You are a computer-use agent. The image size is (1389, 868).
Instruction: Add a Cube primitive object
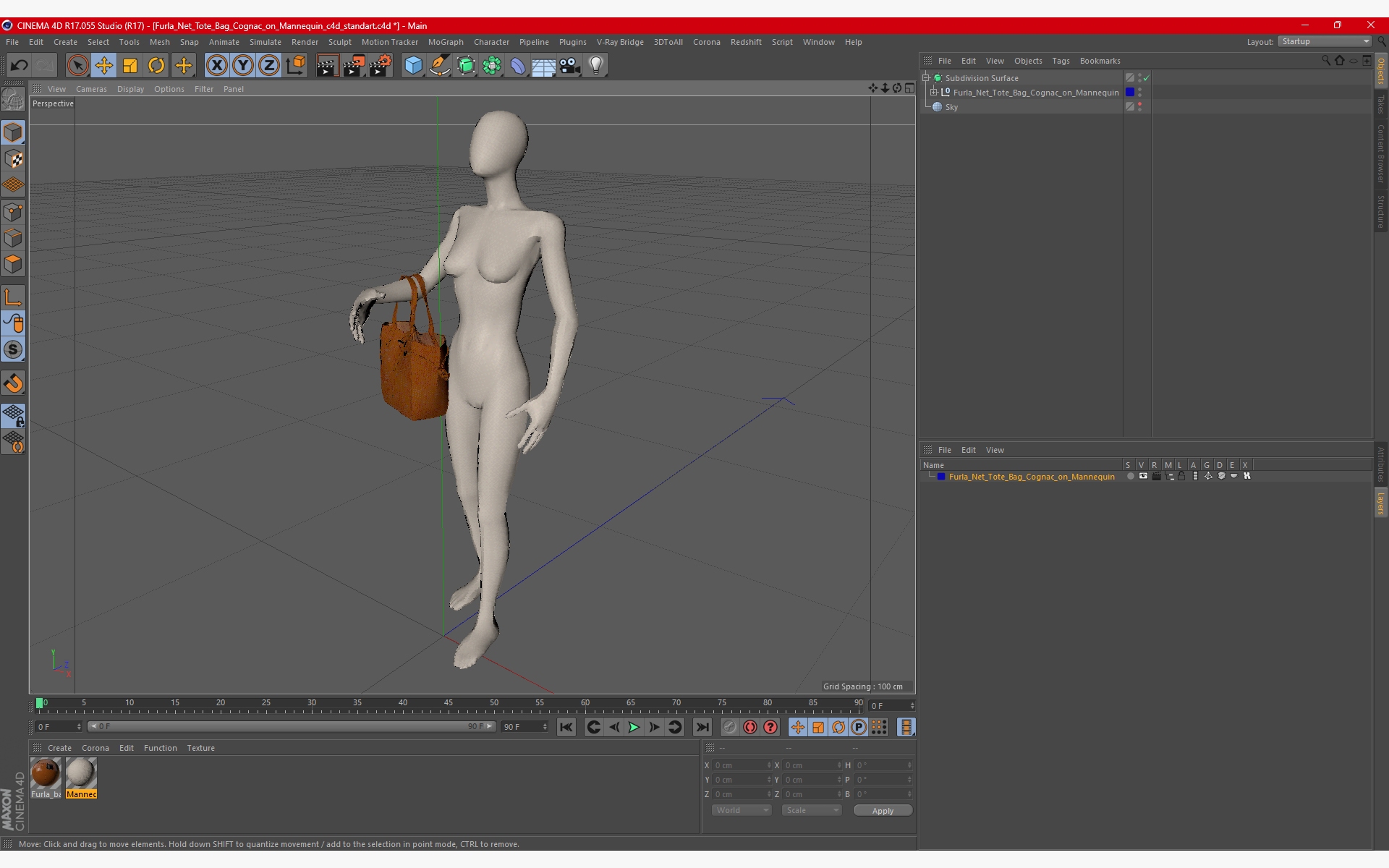(413, 66)
